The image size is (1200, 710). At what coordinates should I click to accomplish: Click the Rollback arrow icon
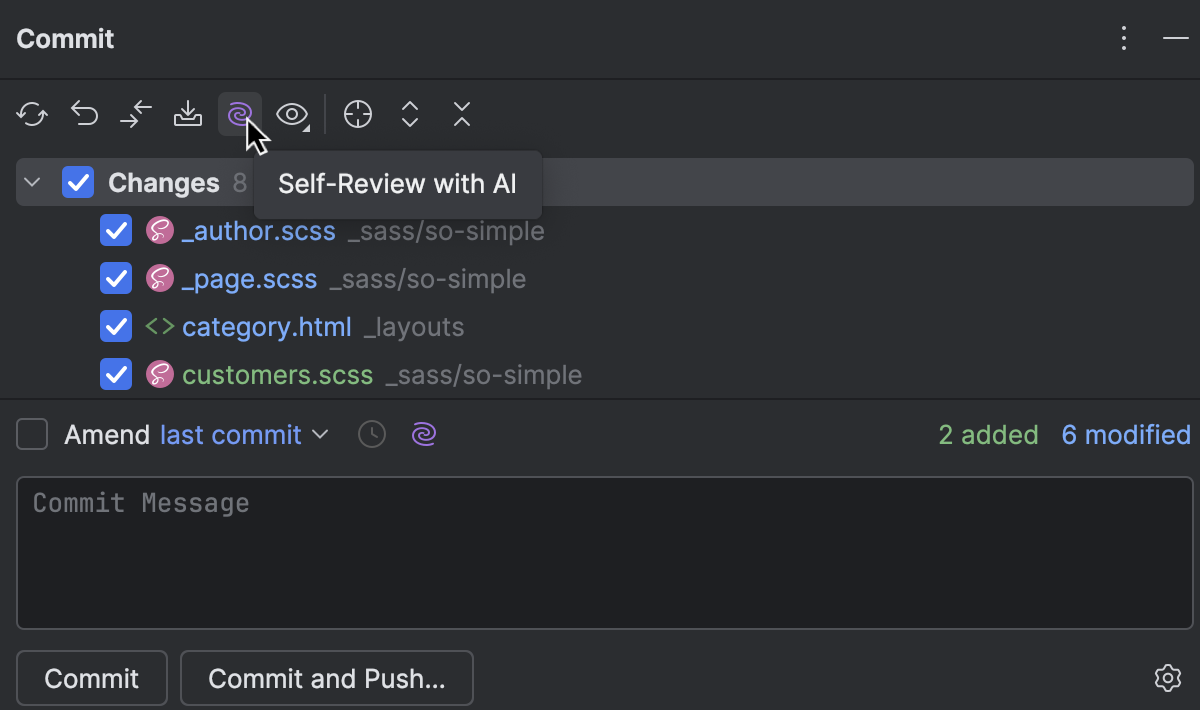pyautogui.click(x=84, y=114)
